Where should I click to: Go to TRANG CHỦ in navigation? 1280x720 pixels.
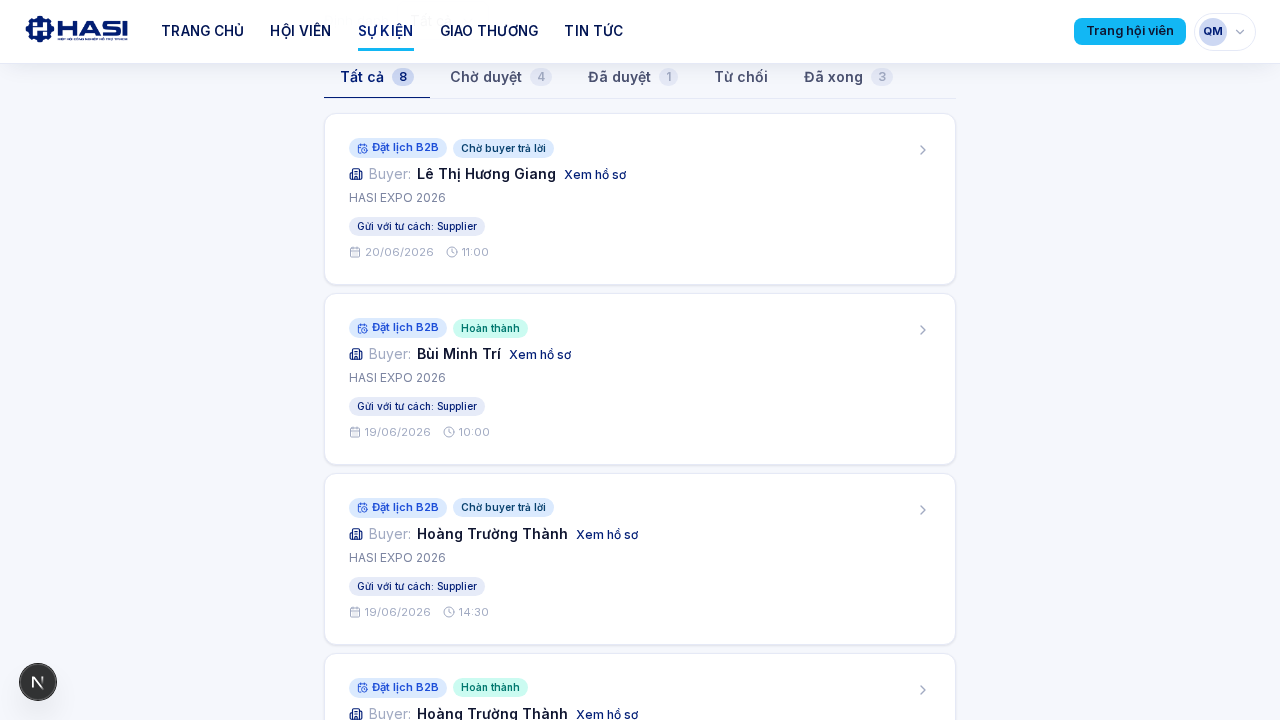pos(202,31)
